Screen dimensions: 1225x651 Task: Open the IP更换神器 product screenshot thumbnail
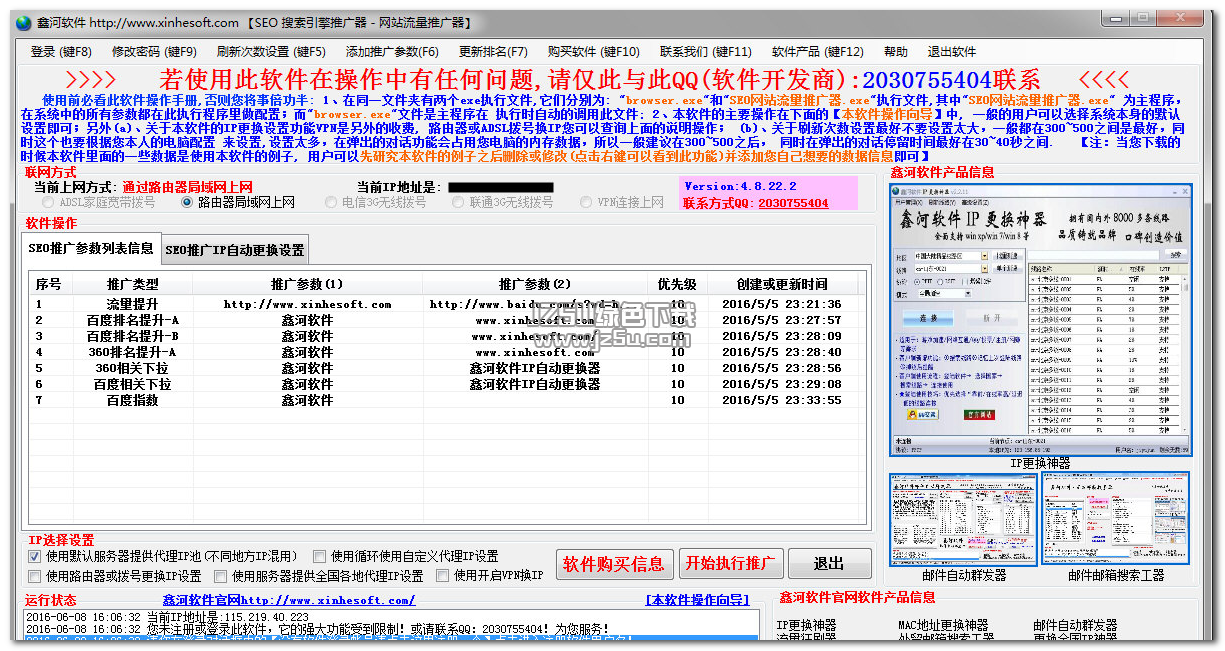pos(1041,320)
